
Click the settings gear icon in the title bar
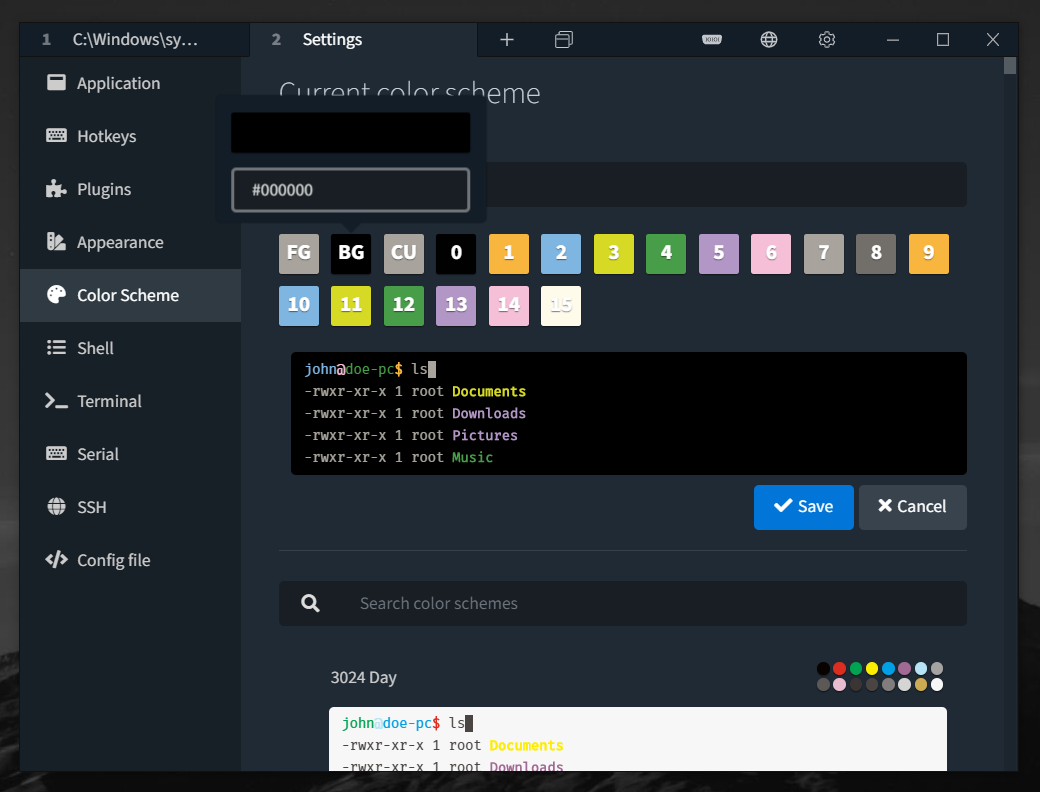coord(826,39)
